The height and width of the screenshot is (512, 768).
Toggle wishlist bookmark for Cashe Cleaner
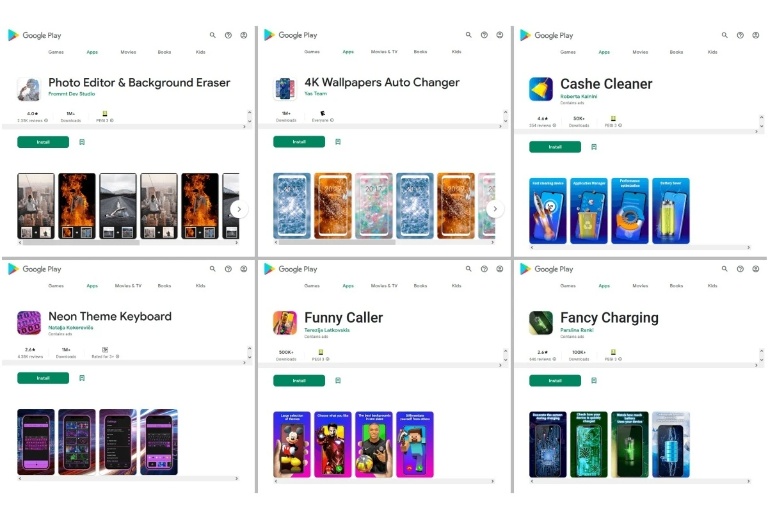pos(594,147)
